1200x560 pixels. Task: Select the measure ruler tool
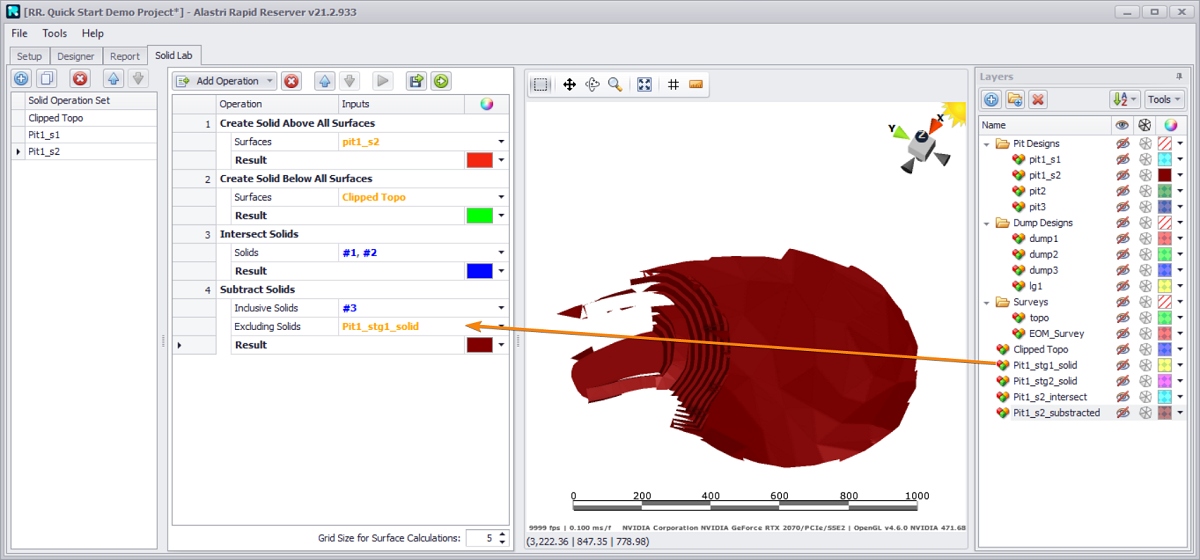[x=696, y=85]
